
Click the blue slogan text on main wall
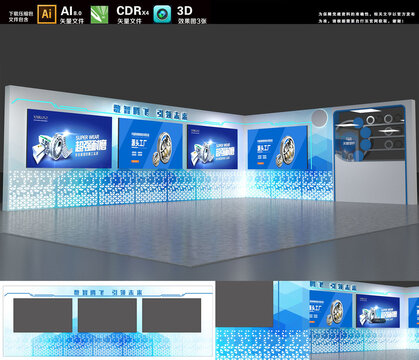(x=151, y=112)
